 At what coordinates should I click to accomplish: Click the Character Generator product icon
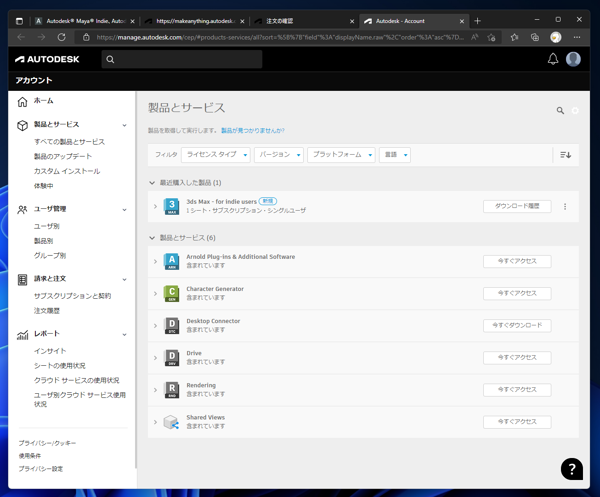(x=172, y=294)
